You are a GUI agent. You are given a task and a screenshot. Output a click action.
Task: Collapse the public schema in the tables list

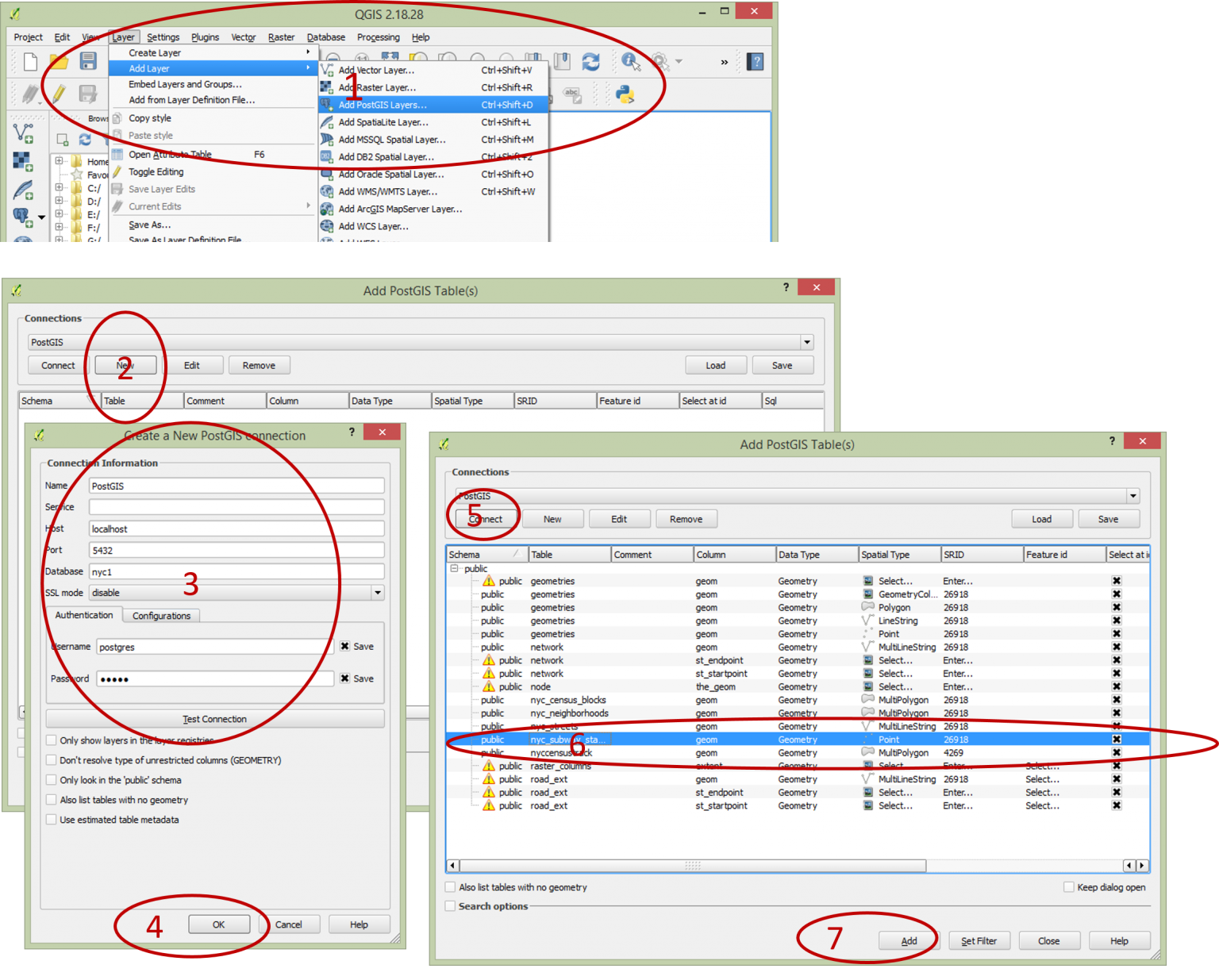click(454, 568)
